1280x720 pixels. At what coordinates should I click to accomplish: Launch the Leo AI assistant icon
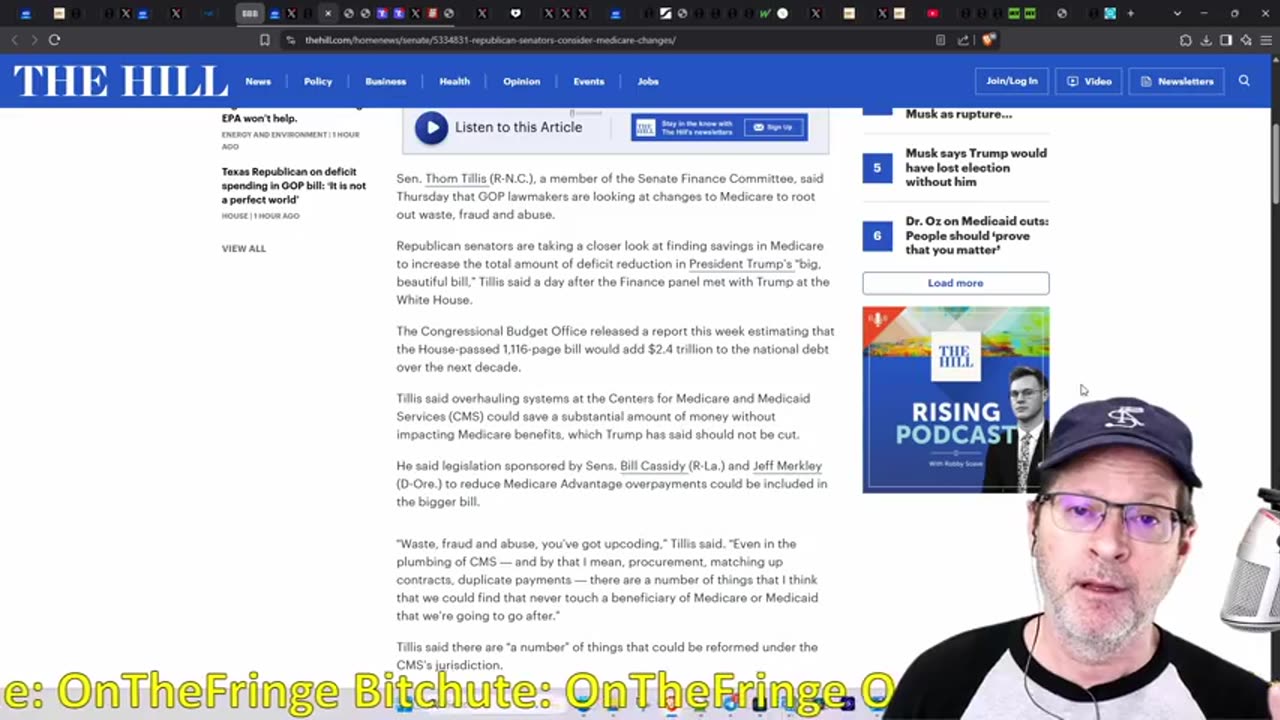(x=1246, y=40)
